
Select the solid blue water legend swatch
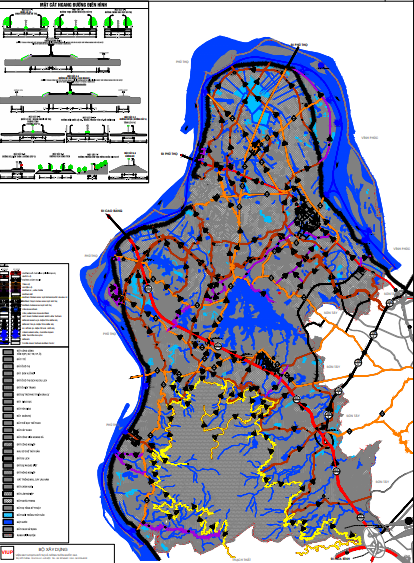tap(8, 522)
